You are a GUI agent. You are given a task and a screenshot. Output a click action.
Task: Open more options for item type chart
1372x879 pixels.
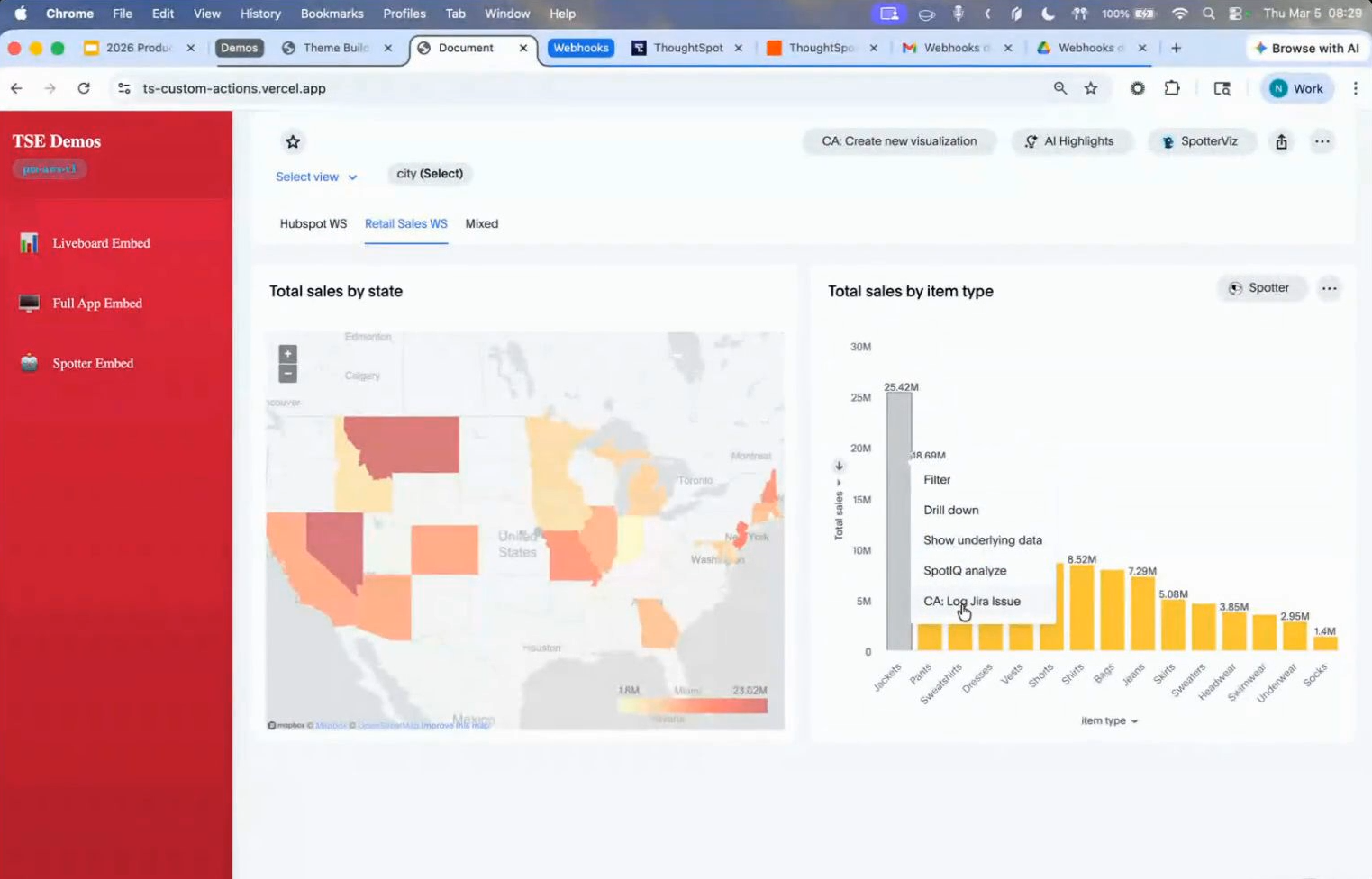[1329, 288]
